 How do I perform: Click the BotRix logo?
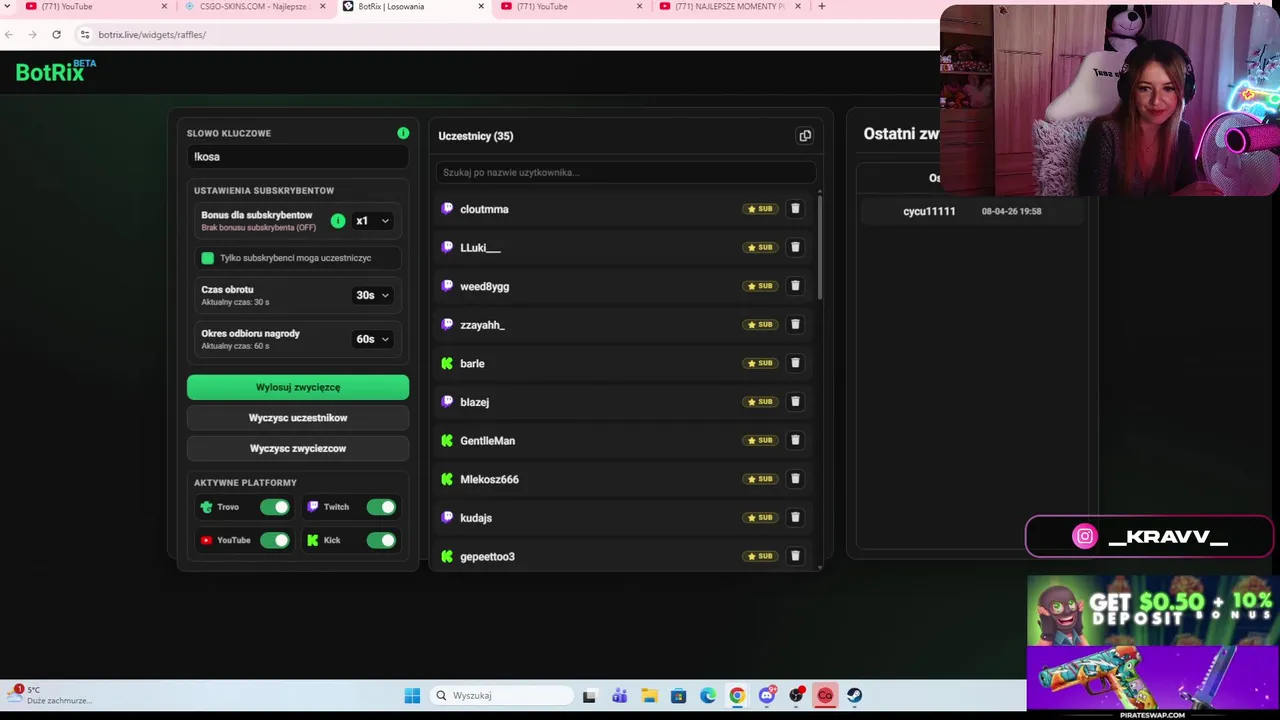(x=56, y=71)
